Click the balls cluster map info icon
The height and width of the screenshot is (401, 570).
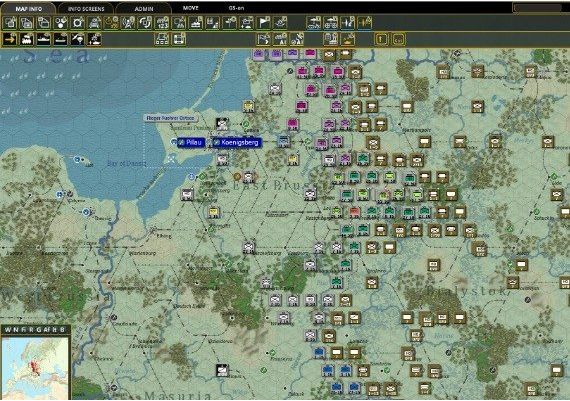point(61,23)
